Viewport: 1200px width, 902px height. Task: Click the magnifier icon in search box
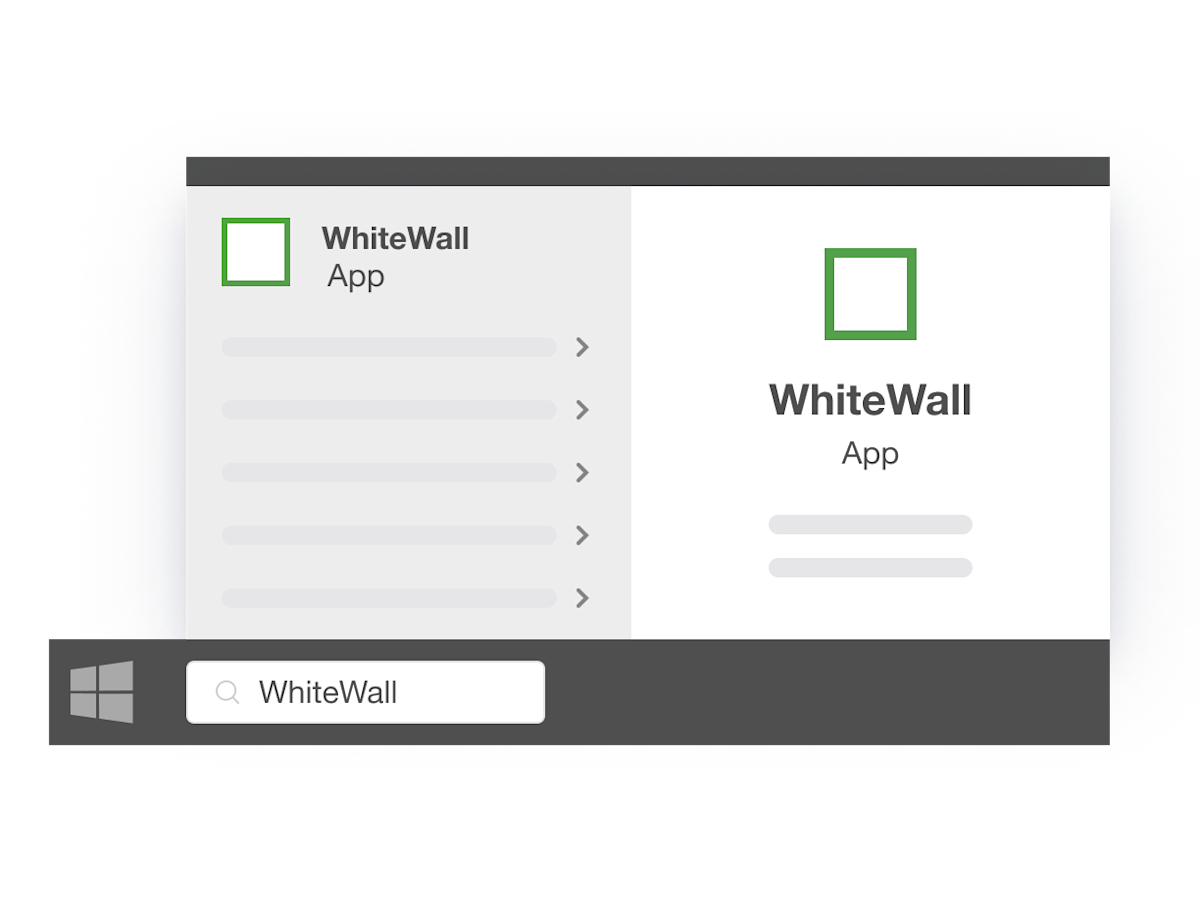pyautogui.click(x=228, y=692)
